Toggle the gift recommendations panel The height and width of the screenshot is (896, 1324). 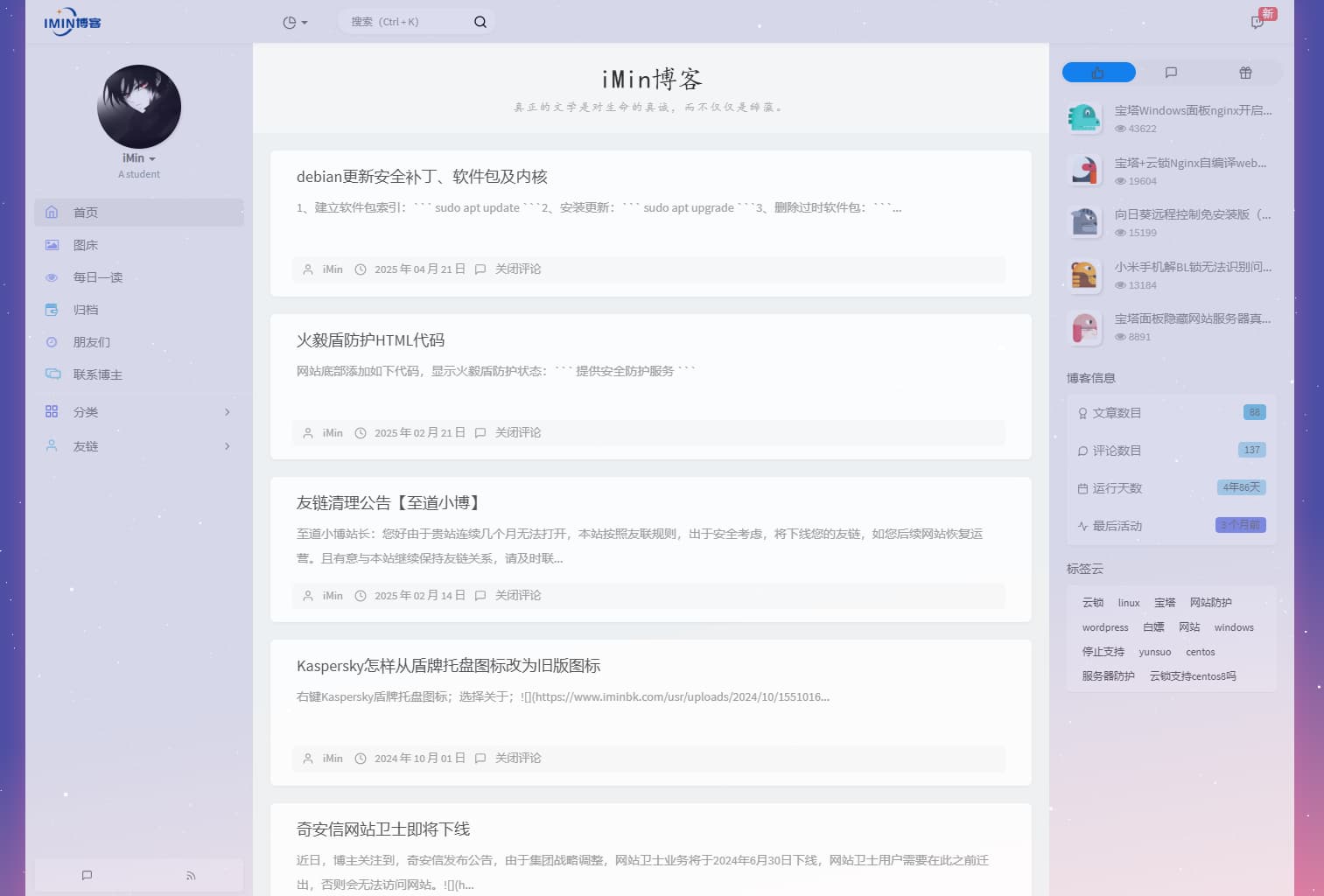(1245, 72)
